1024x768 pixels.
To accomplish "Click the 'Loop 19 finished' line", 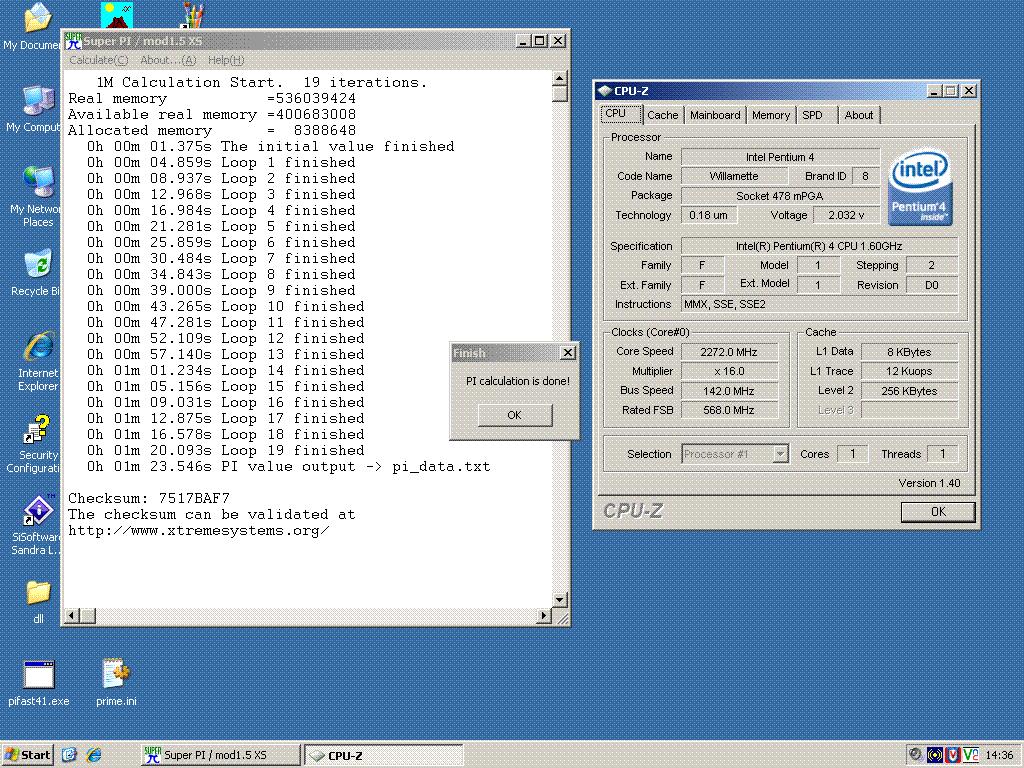I will click(x=225, y=451).
